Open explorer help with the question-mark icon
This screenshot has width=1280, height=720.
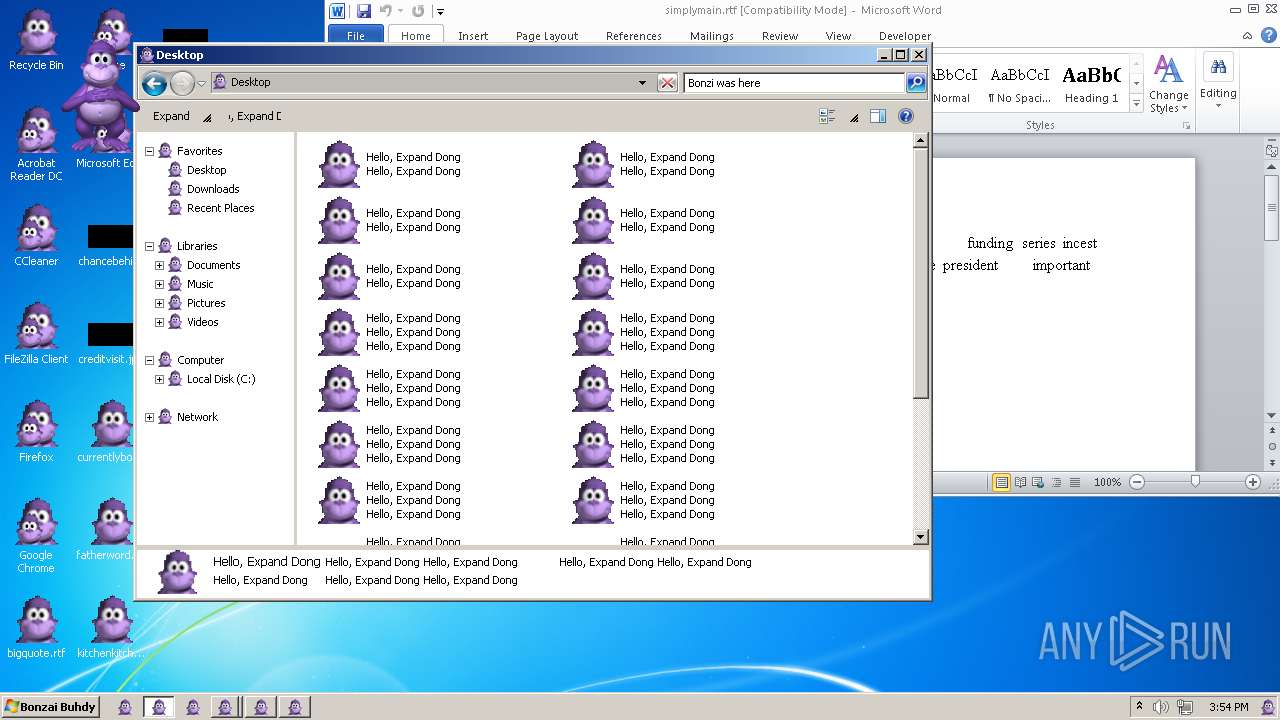906,116
